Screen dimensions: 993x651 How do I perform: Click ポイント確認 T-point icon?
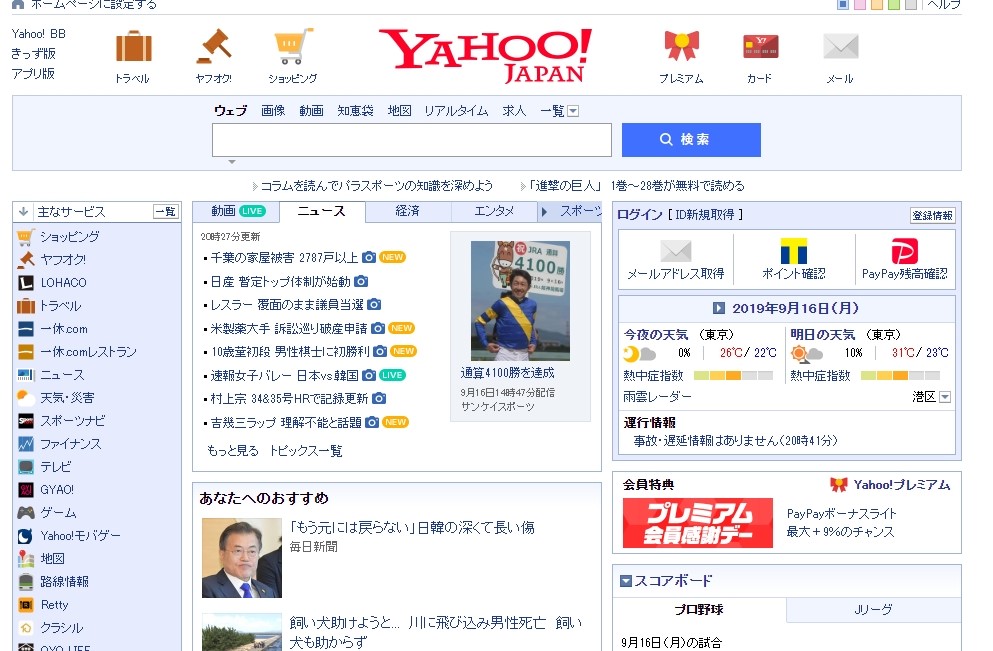tap(794, 251)
